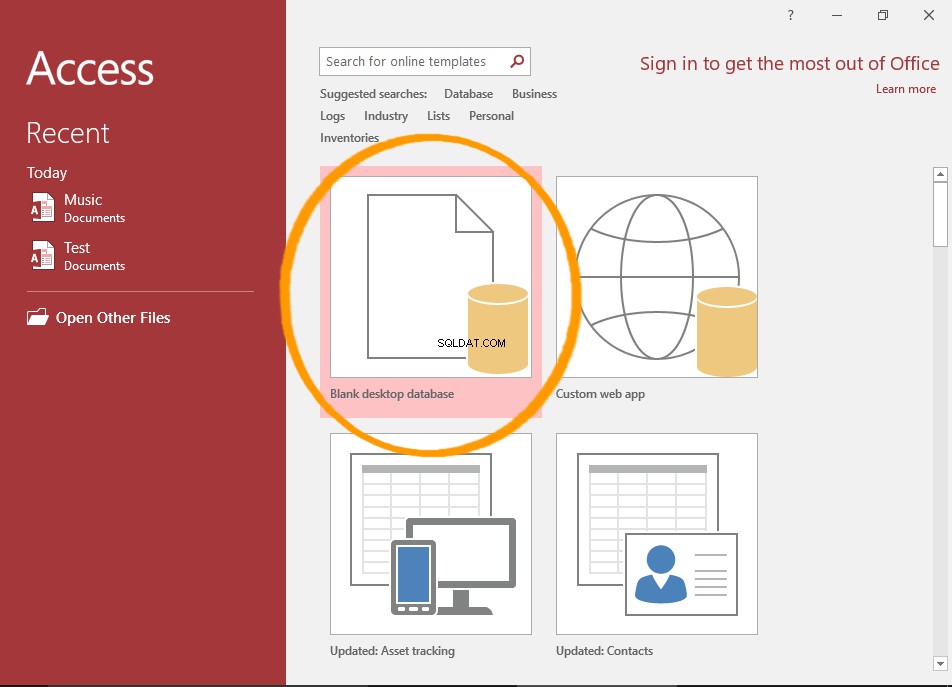Screen dimensions: 952x687
Task: Search suggested term Business
Action: coord(534,94)
